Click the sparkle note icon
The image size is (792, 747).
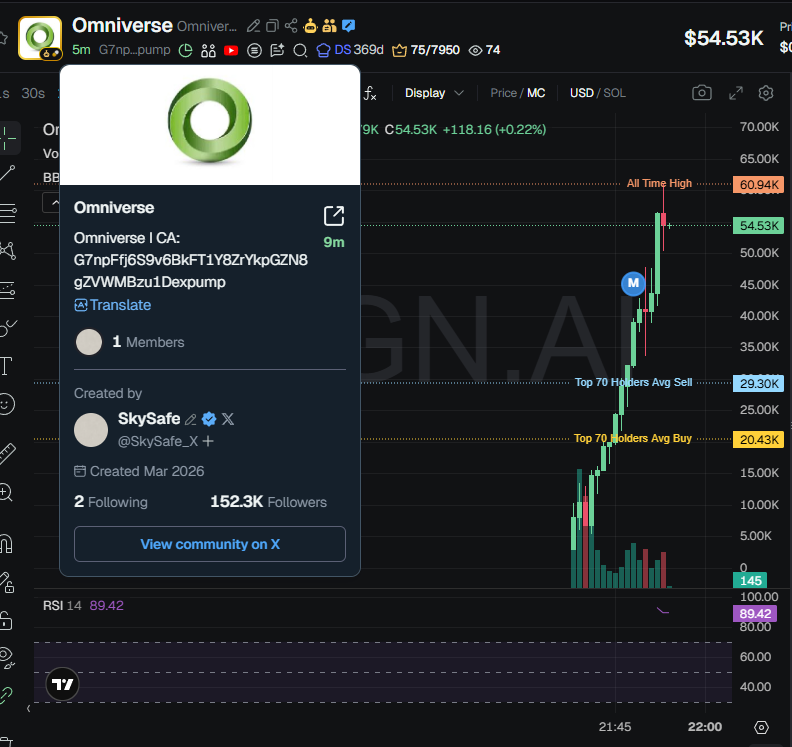pos(277,51)
